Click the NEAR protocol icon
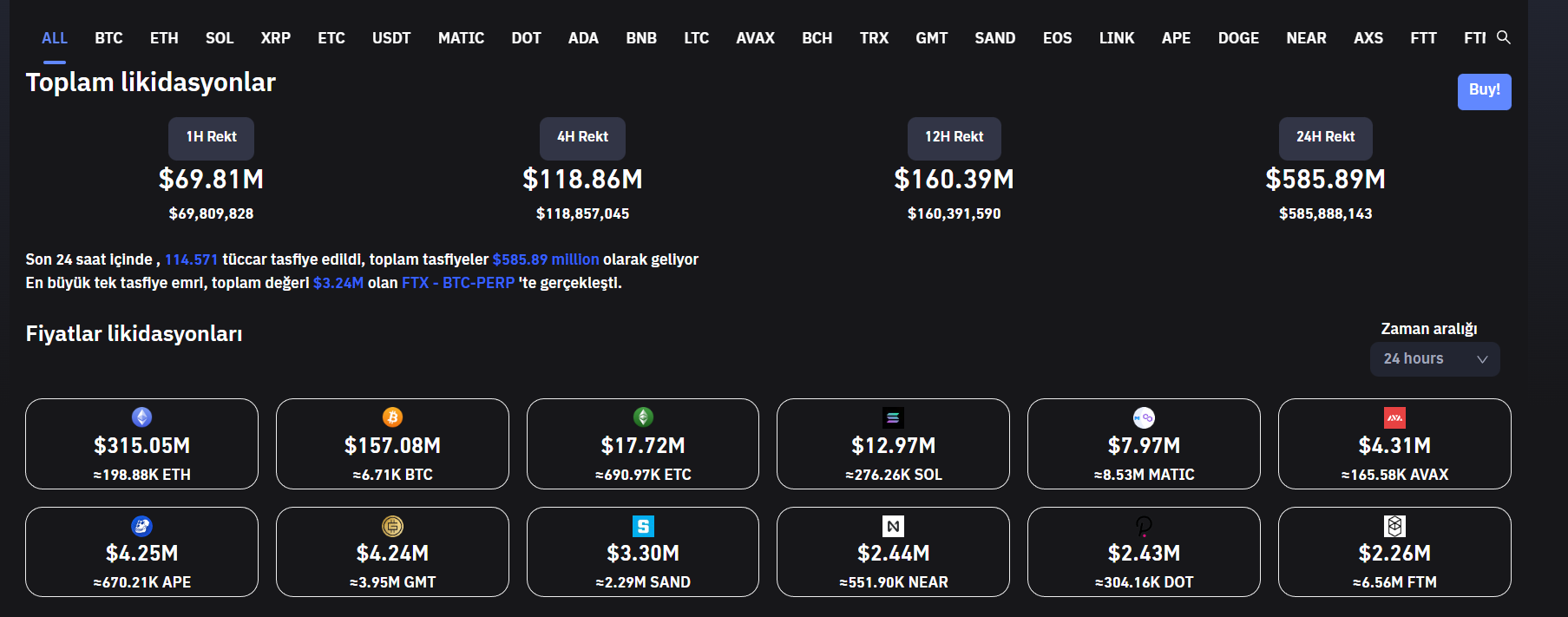The height and width of the screenshot is (617, 1568). [893, 526]
